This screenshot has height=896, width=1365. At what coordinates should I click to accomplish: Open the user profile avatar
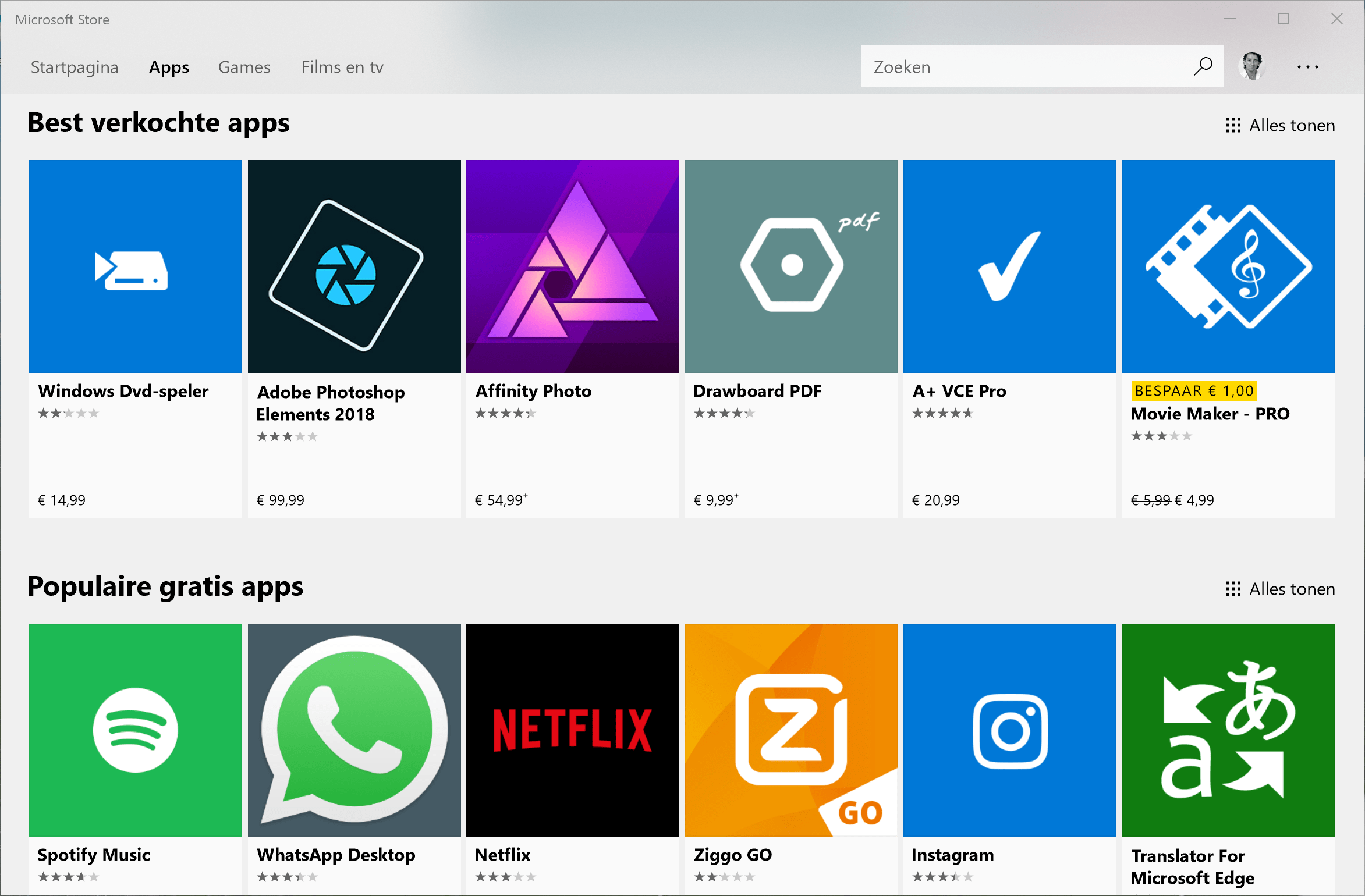click(x=1252, y=66)
